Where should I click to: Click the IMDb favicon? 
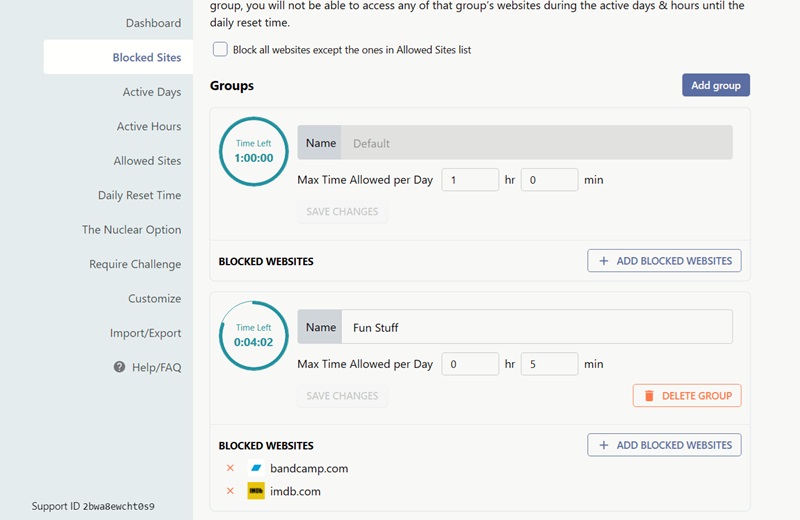tap(256, 491)
